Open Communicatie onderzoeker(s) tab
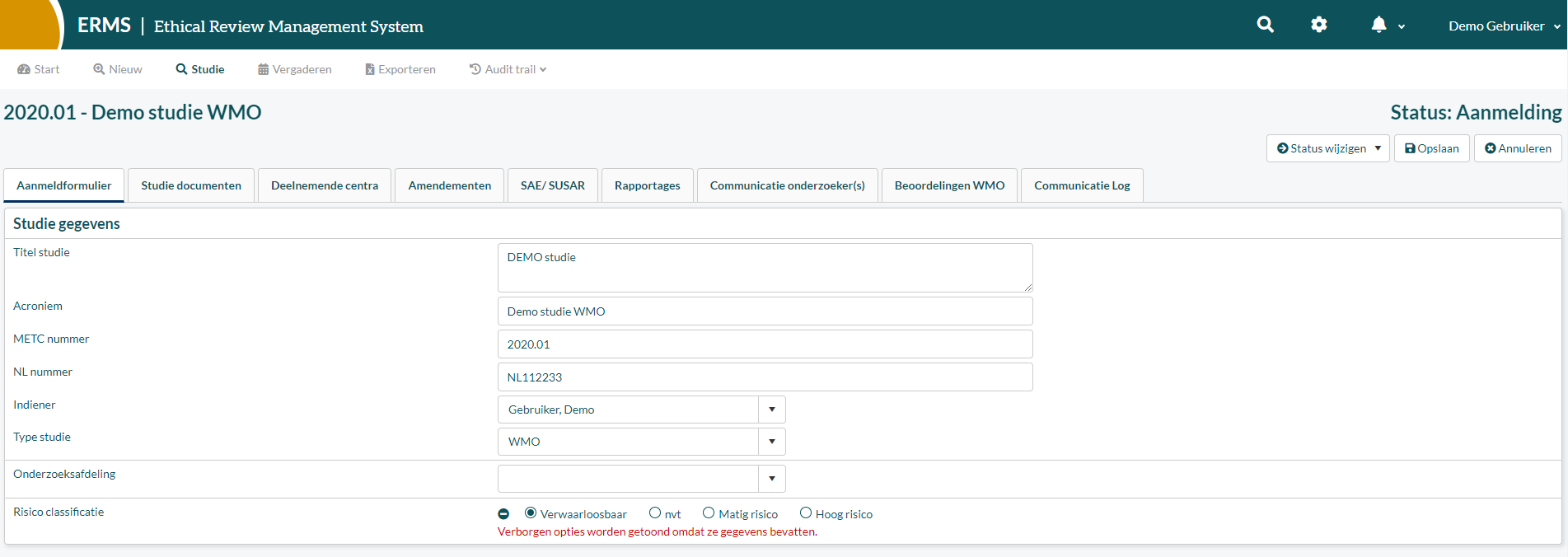The width and height of the screenshot is (1568, 557). pyautogui.click(x=788, y=185)
